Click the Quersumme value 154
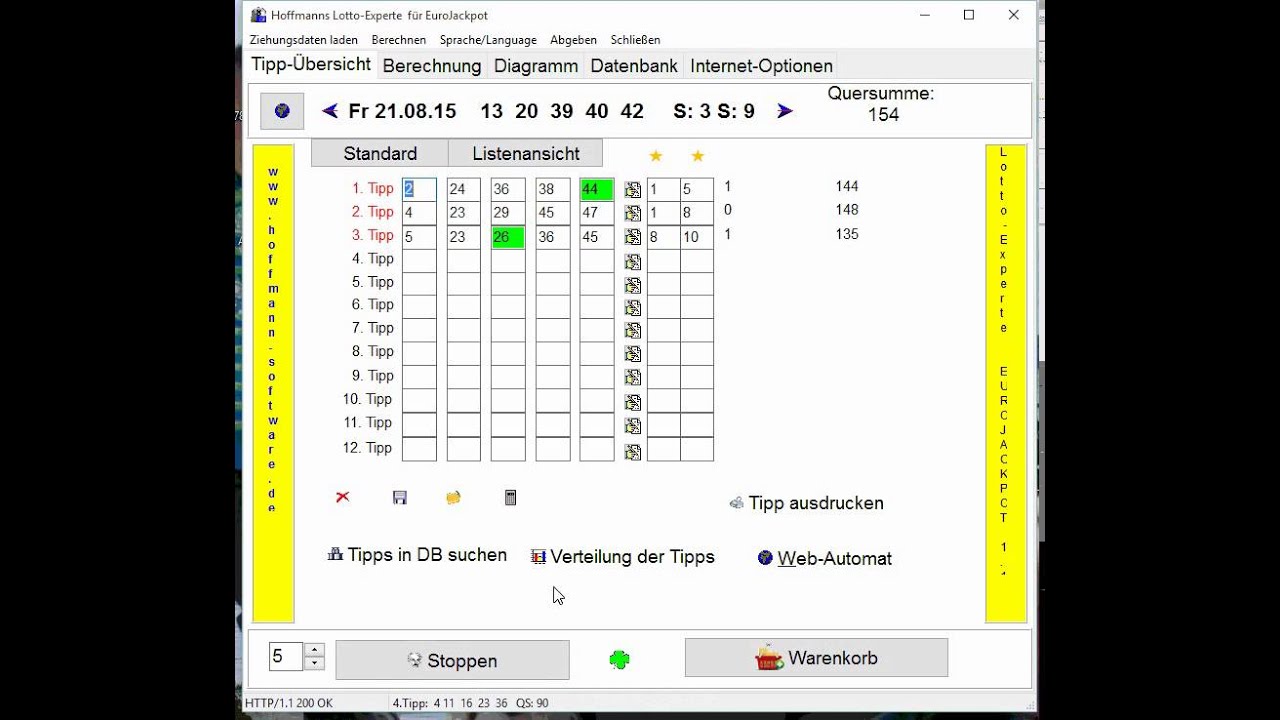Viewport: 1280px width, 720px height. 883,115
